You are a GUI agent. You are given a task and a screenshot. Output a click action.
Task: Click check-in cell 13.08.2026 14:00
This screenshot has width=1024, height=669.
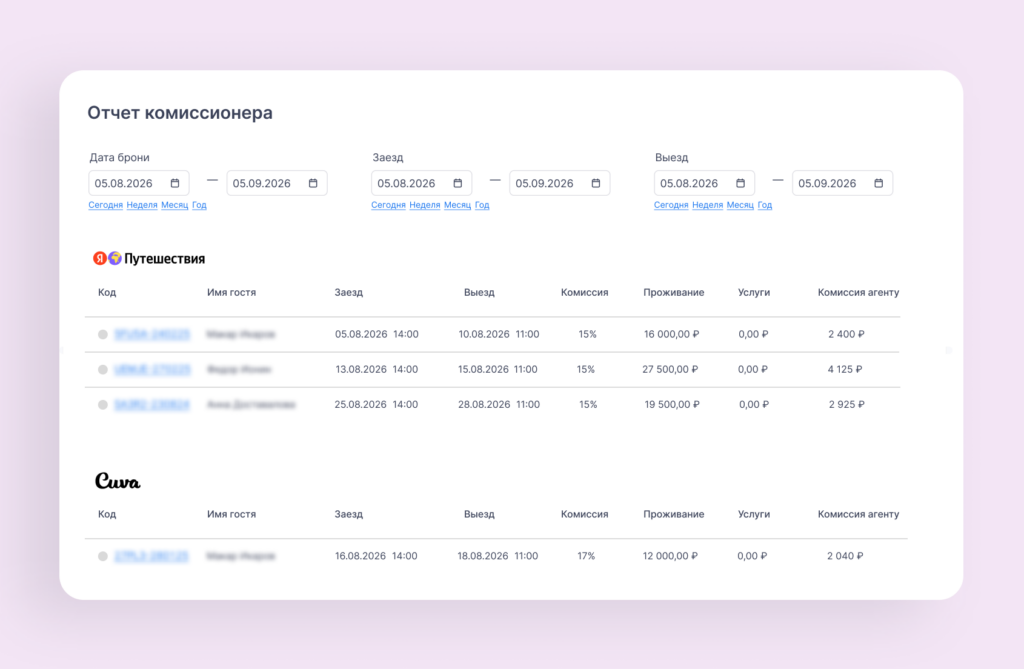pos(376,370)
